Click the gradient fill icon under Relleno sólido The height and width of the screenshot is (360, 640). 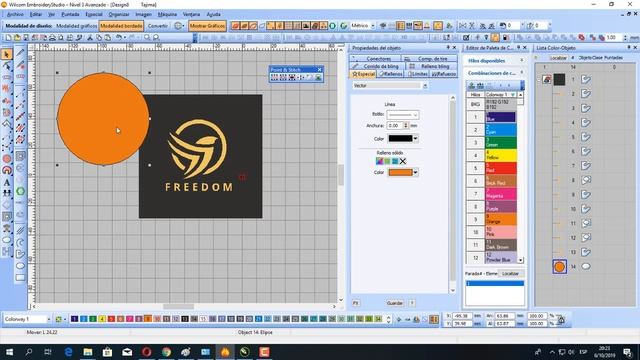point(380,161)
